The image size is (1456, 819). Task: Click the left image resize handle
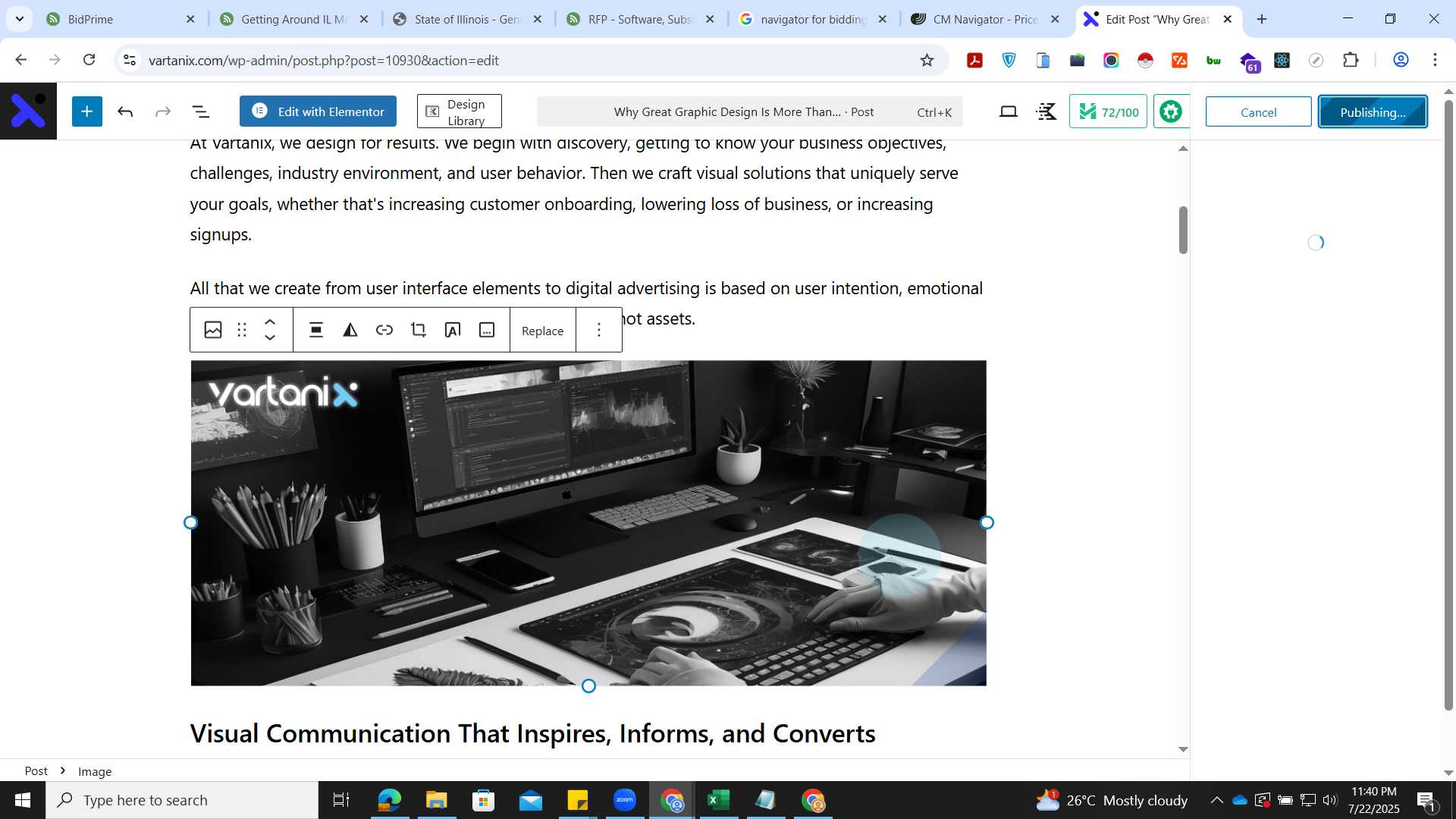(191, 522)
